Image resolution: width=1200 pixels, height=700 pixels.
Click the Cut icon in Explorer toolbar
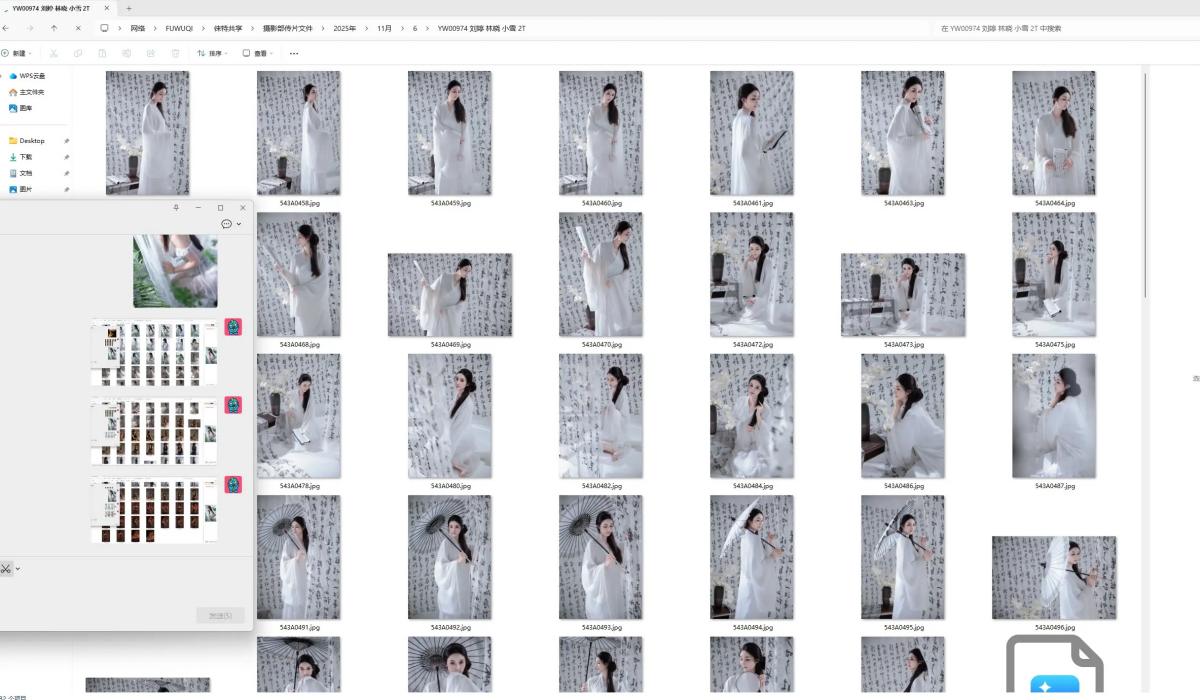pyautogui.click(x=52, y=53)
